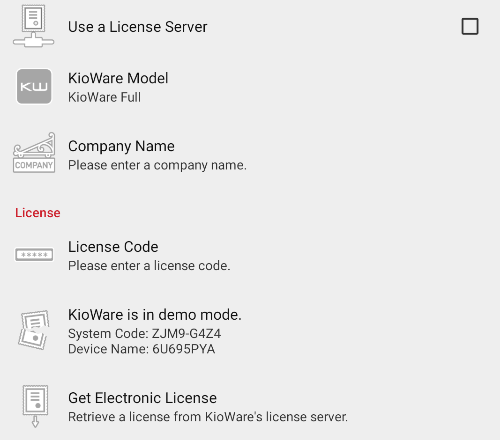Tap 'Please enter a company name.' text

click(157, 165)
